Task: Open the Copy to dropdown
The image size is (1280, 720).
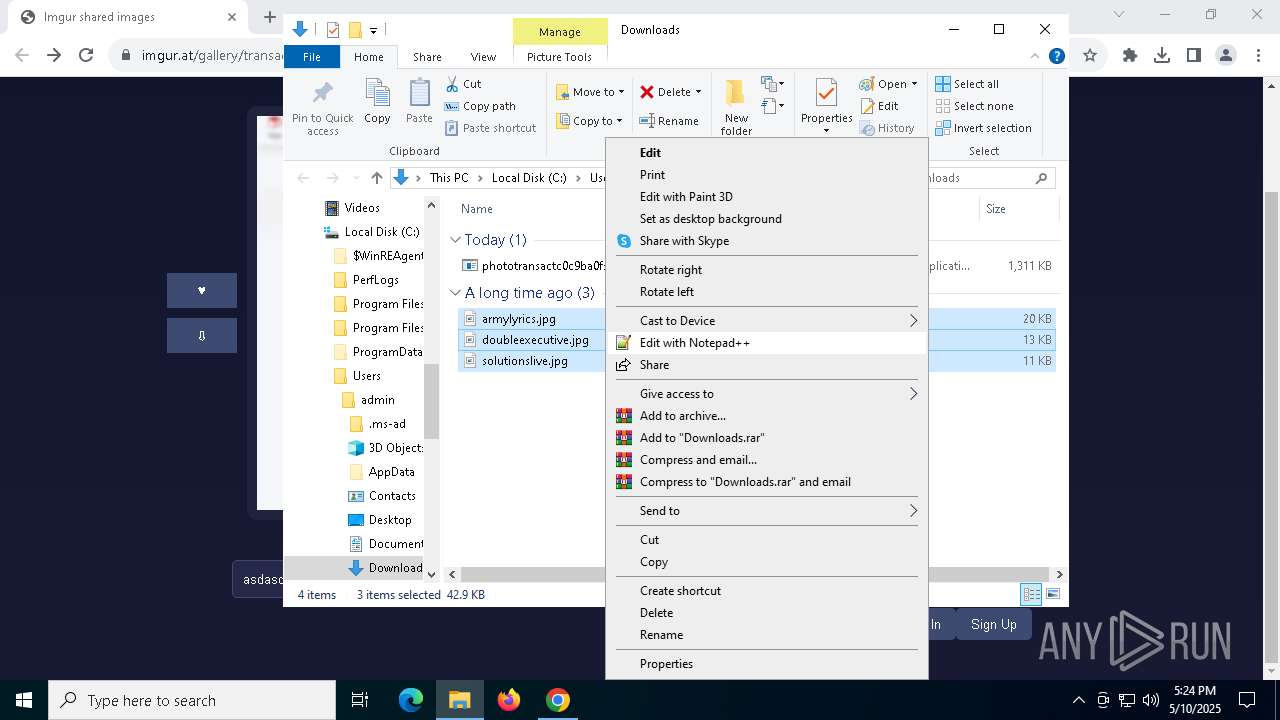Action: point(590,121)
